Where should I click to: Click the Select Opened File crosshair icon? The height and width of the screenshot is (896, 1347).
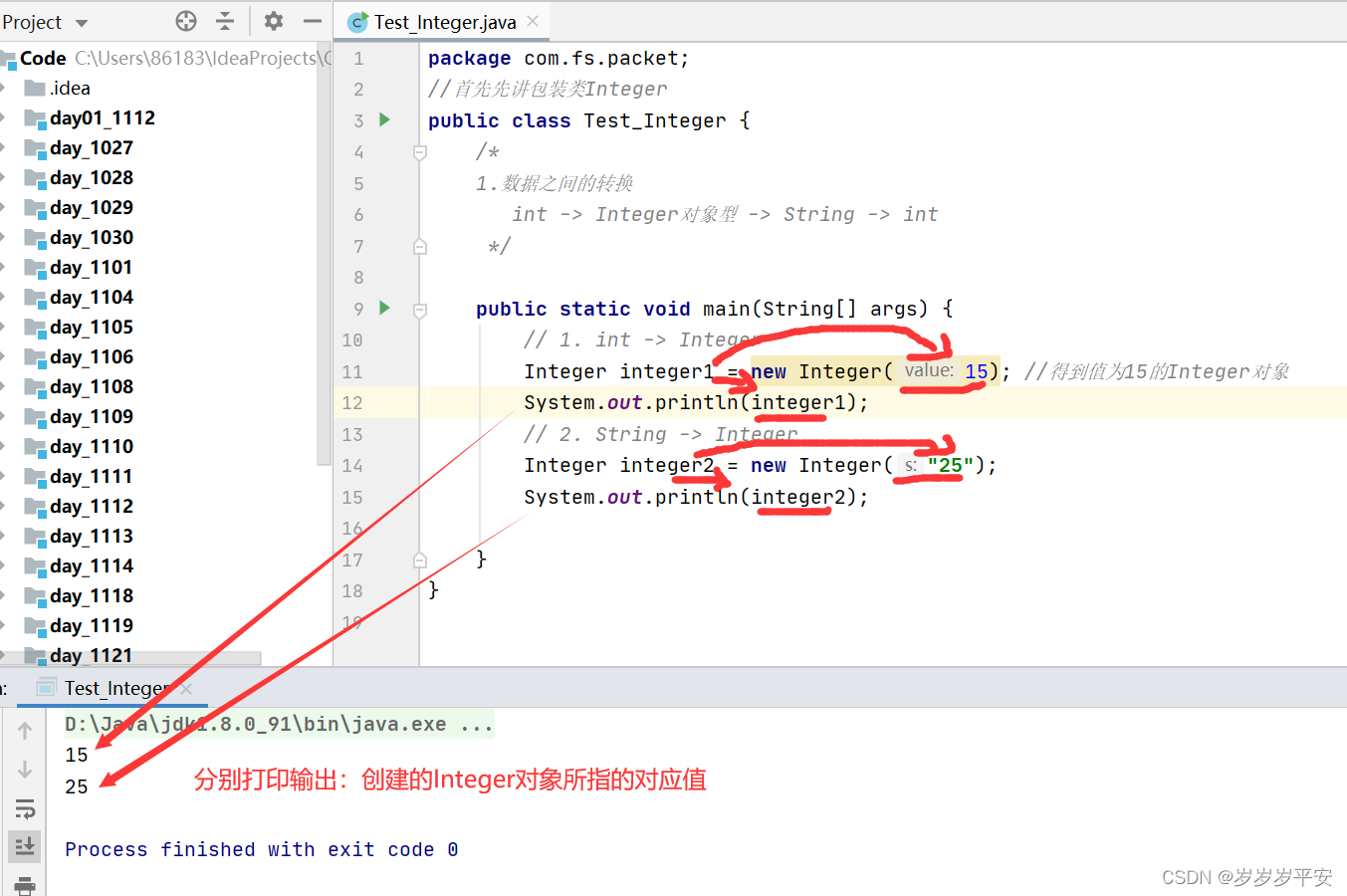[x=185, y=21]
